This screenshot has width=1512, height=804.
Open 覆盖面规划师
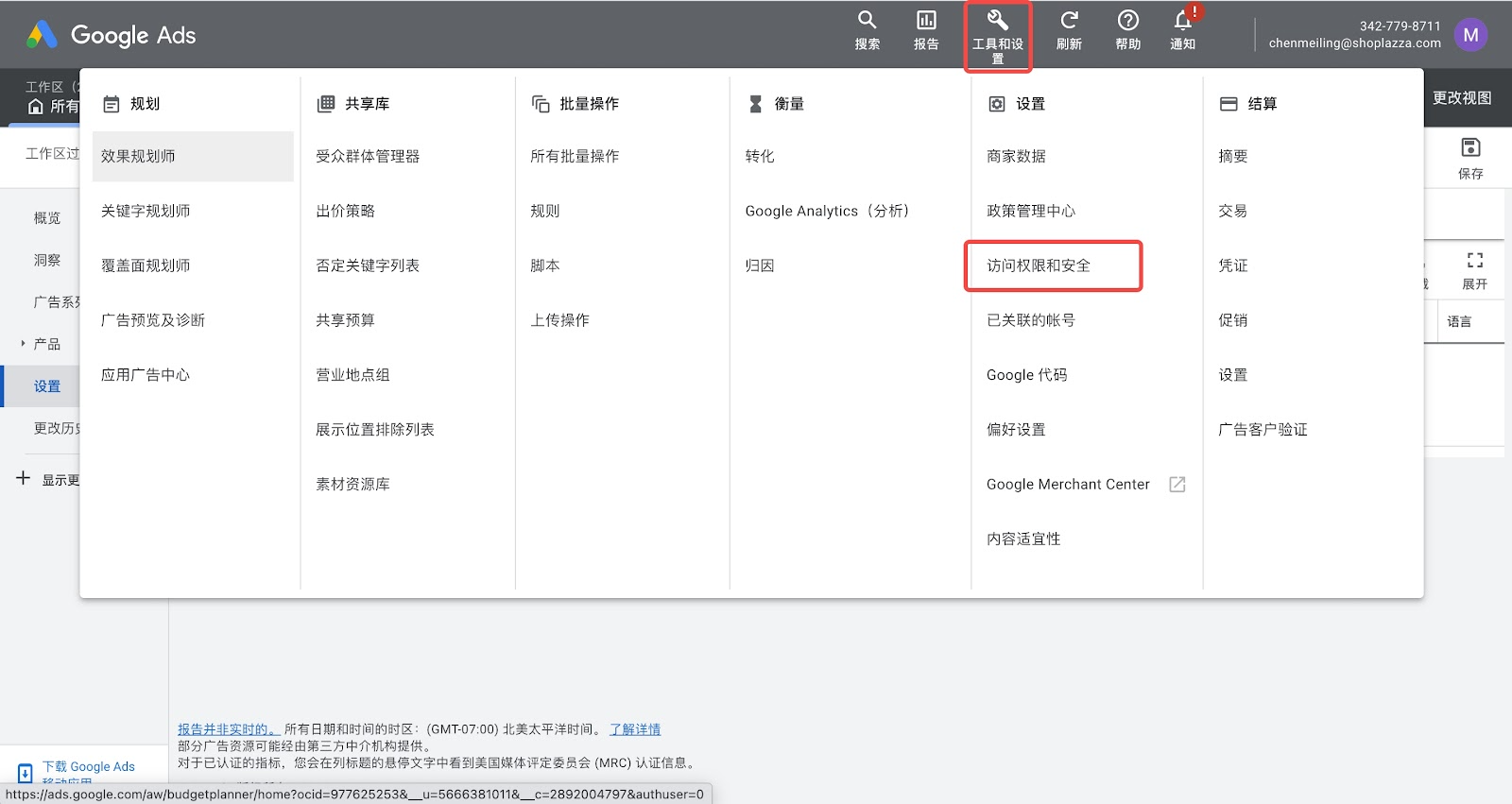coord(146,265)
